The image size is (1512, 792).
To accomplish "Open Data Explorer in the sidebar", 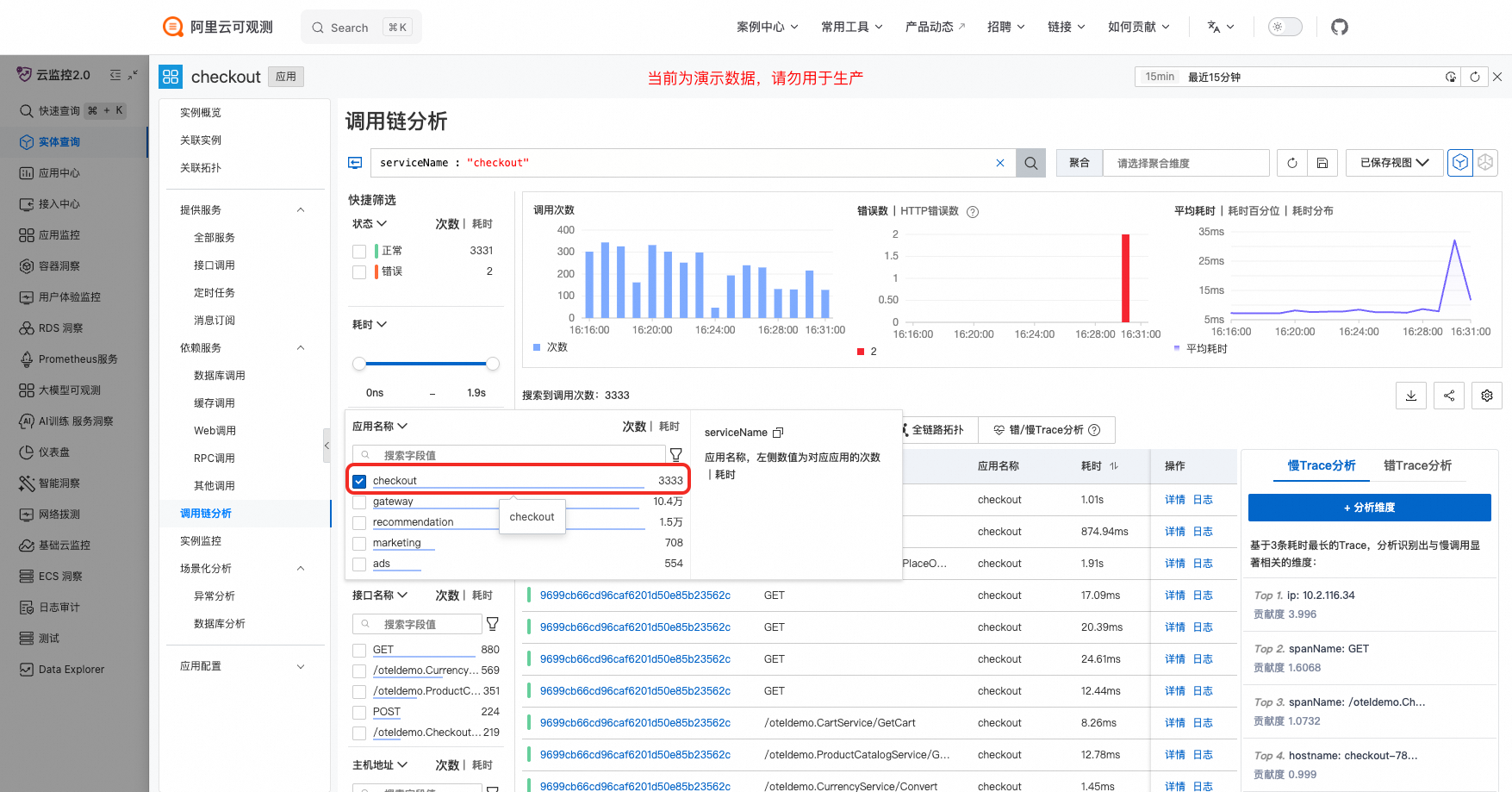I will tap(72, 670).
